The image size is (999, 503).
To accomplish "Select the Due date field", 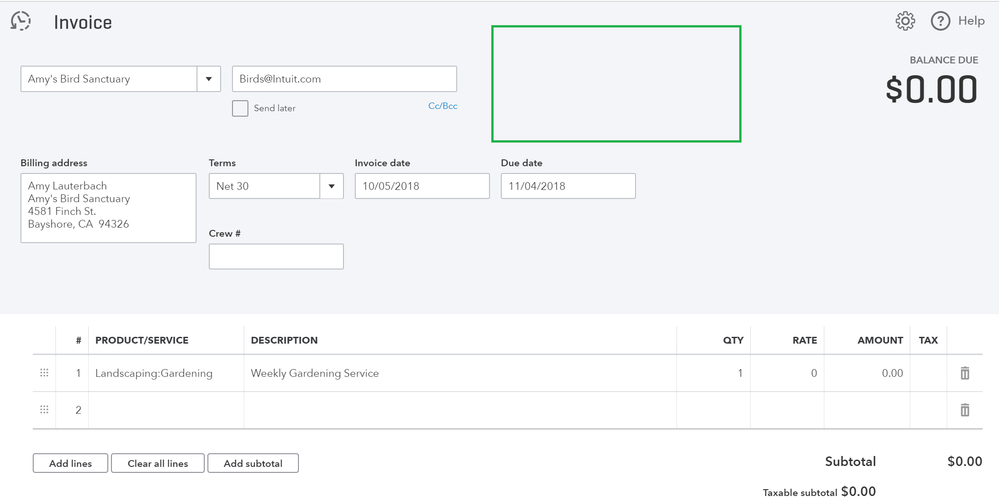I will [x=568, y=186].
